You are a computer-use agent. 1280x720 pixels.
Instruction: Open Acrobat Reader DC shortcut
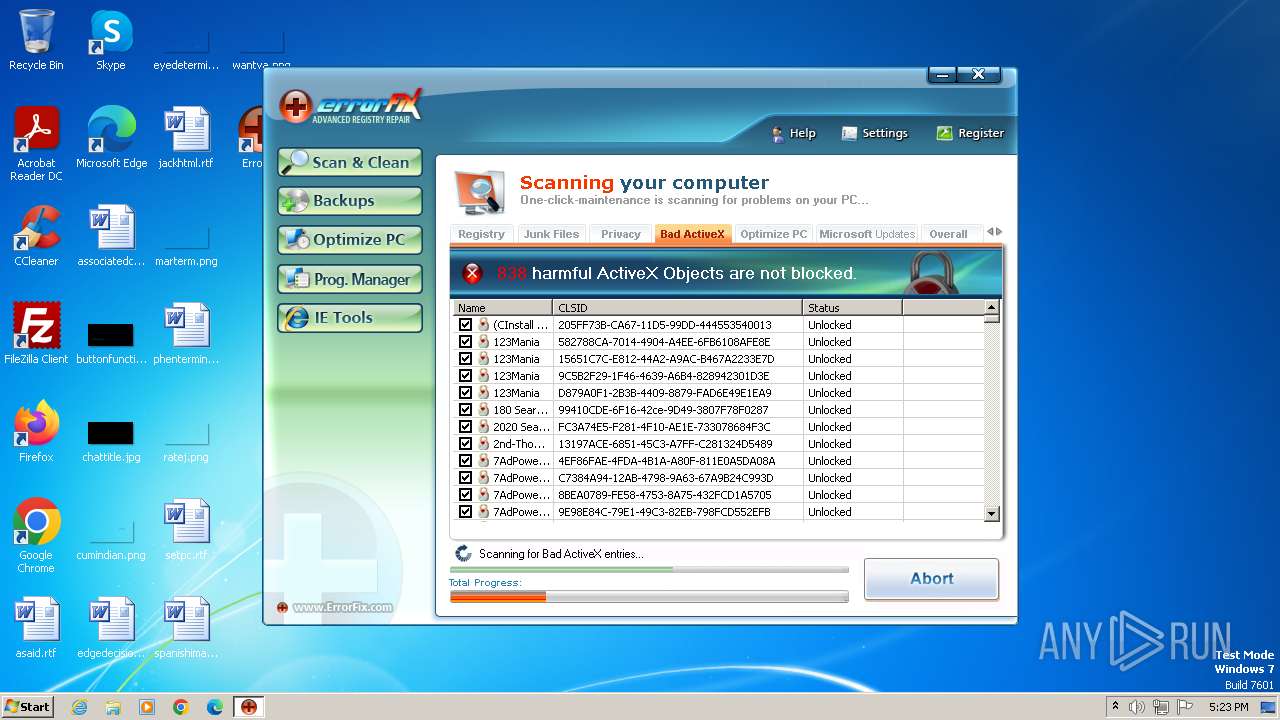(36, 144)
